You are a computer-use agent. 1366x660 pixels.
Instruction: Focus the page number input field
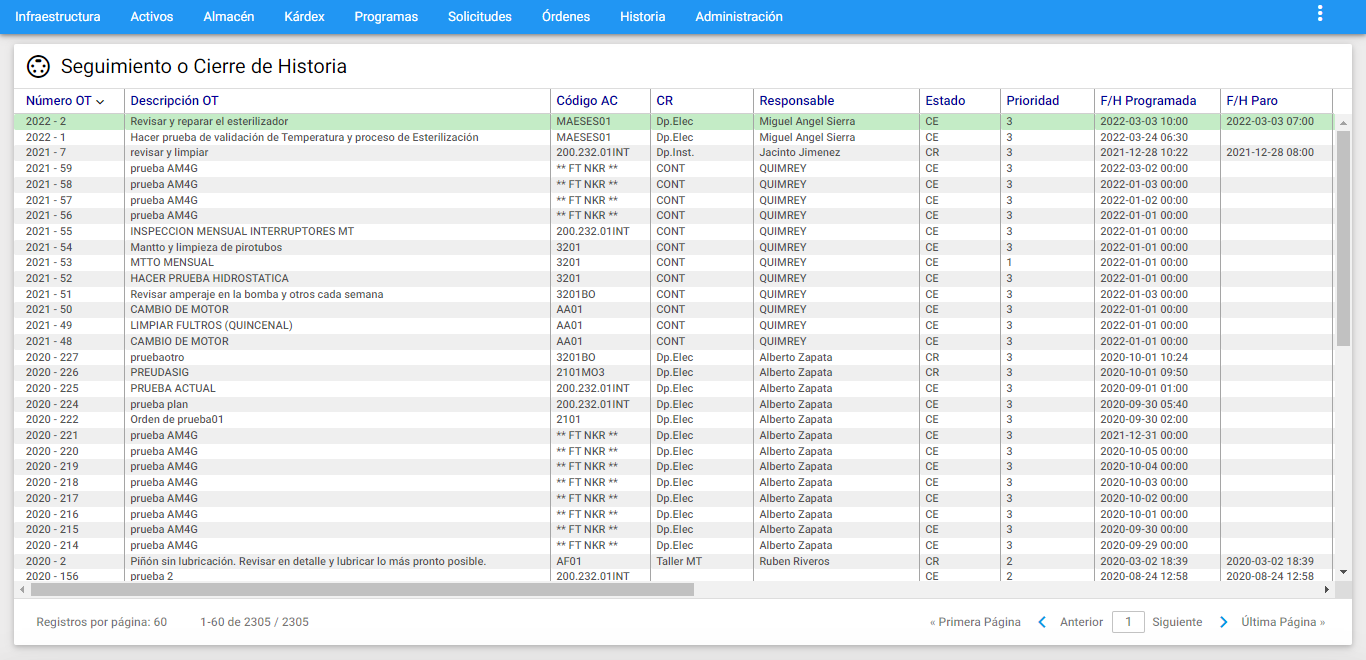[x=1128, y=622]
